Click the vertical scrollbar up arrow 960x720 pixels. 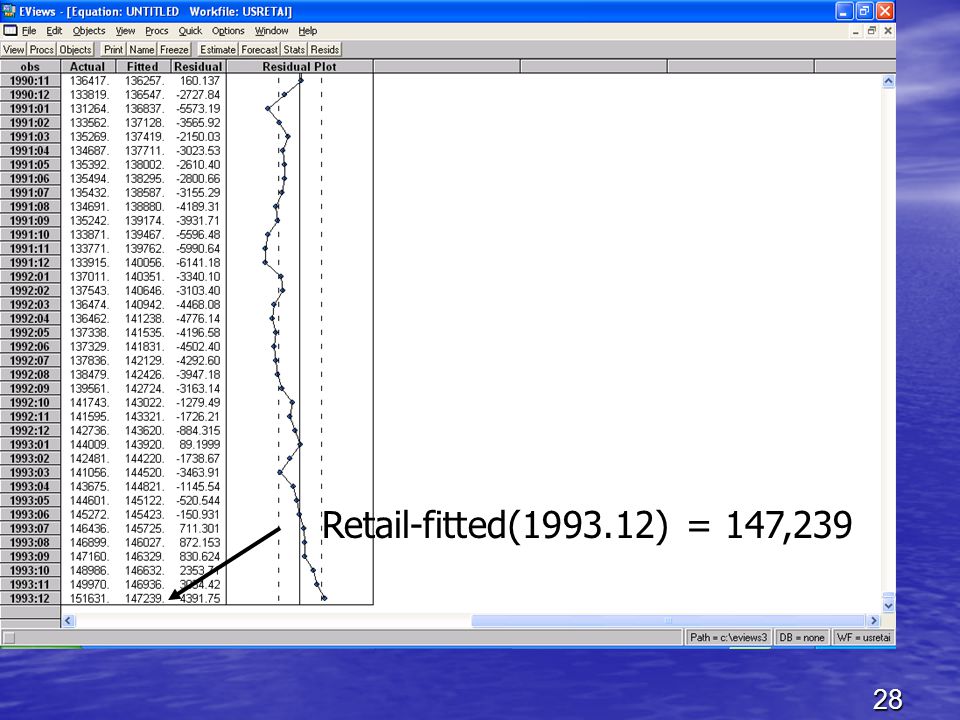pyautogui.click(x=888, y=81)
